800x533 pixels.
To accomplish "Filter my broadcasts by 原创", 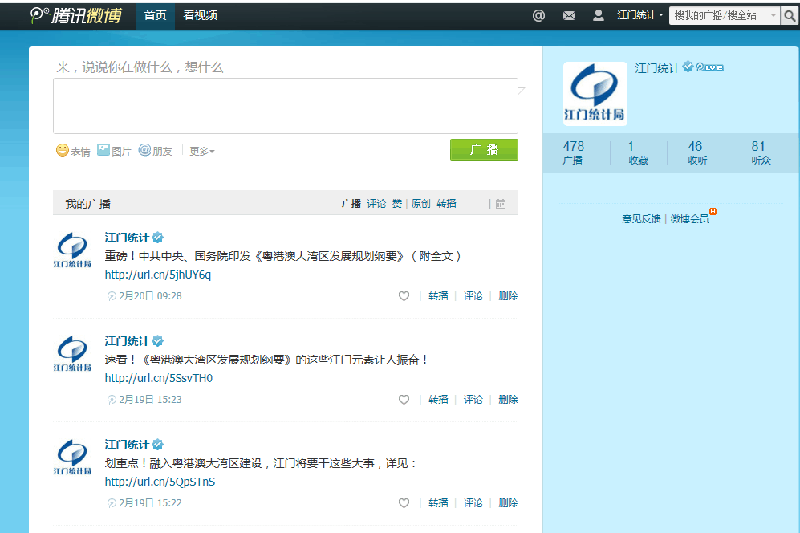I will pos(421,204).
